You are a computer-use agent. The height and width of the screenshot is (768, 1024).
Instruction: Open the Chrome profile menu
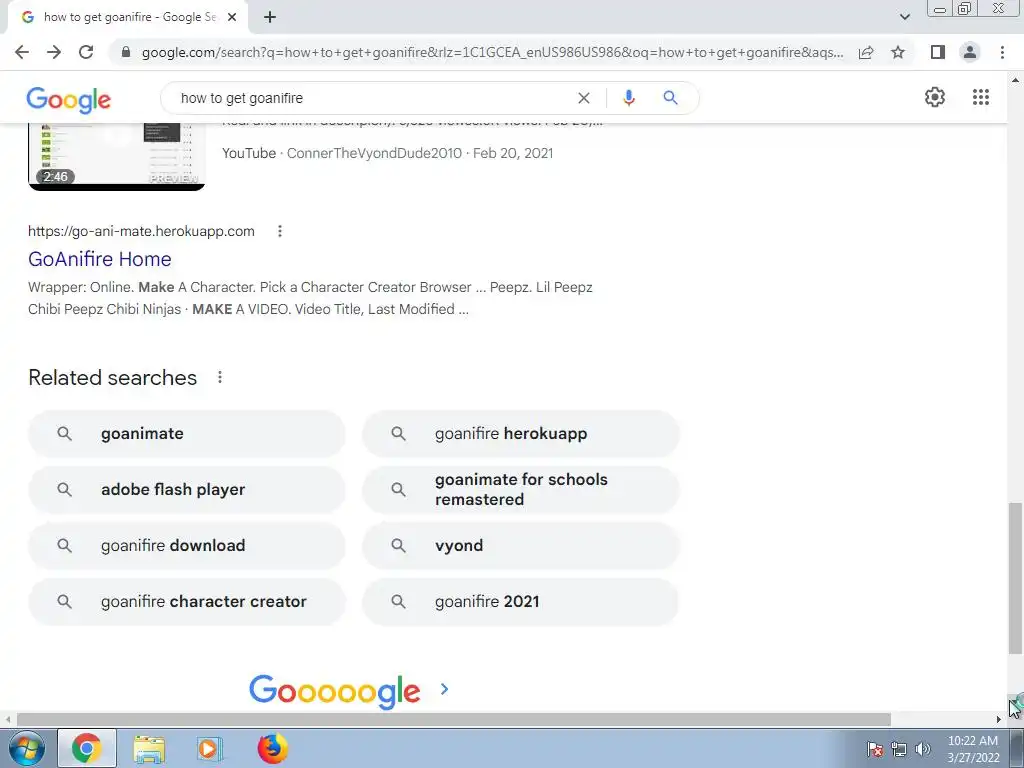coord(970,52)
